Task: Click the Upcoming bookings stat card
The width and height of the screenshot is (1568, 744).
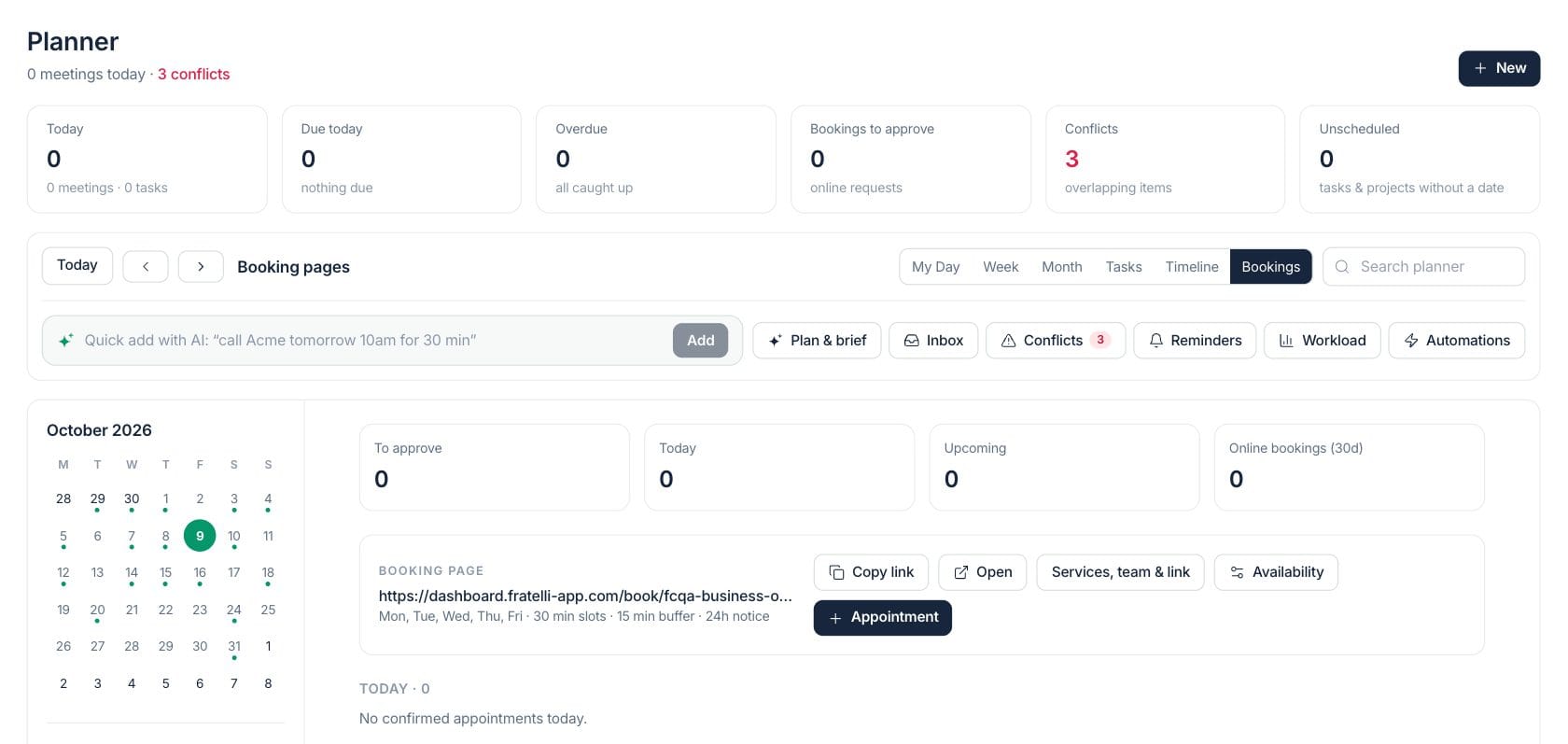Action: (1064, 467)
